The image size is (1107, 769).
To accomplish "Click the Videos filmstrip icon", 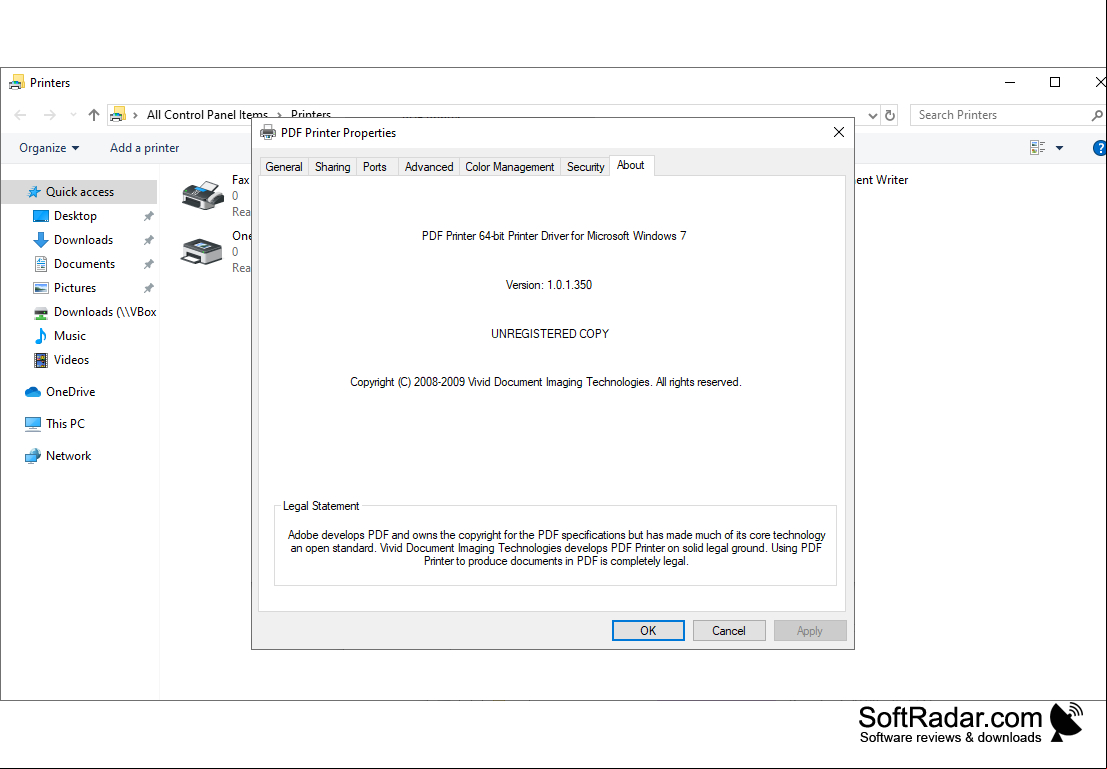I will [41, 359].
